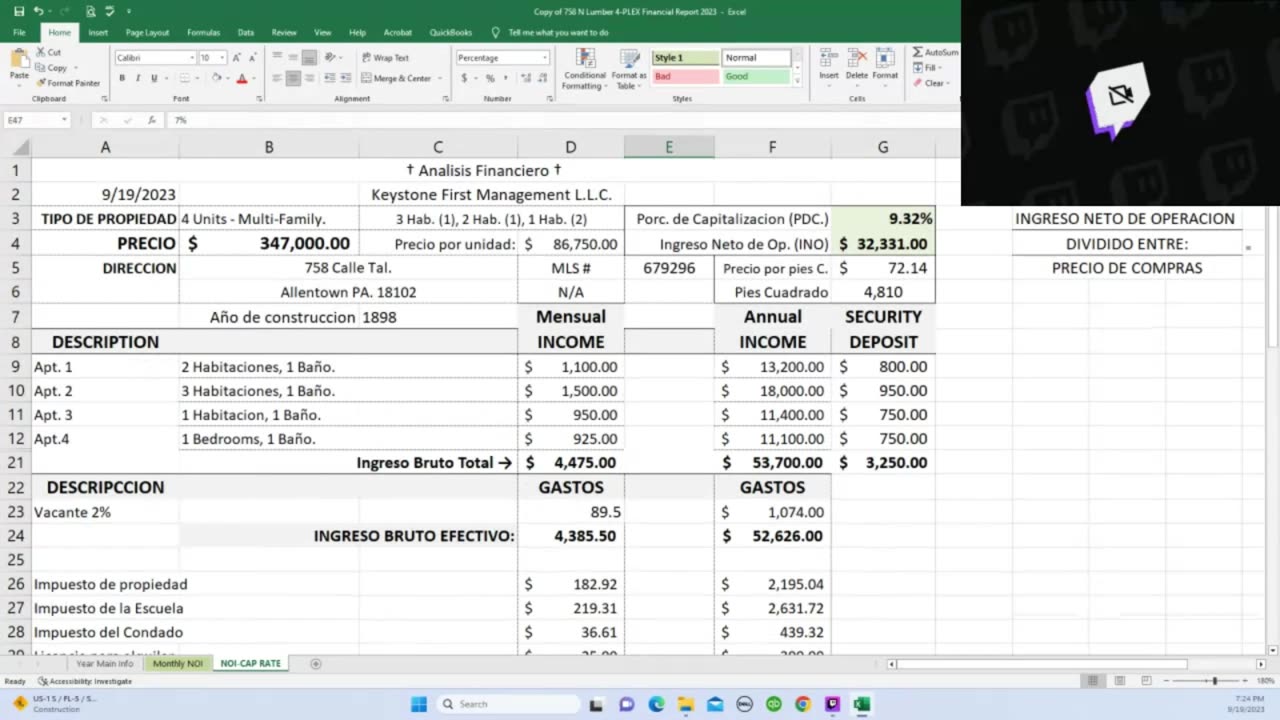The image size is (1280, 720).
Task: Toggle Bold formatting
Action: click(x=122, y=78)
